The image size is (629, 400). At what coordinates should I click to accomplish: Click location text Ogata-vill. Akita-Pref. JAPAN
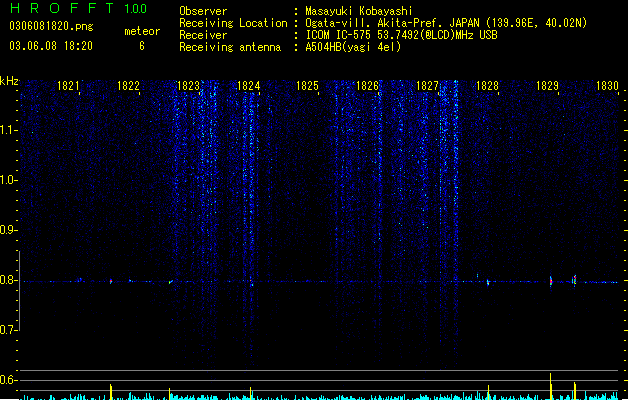pos(394,23)
